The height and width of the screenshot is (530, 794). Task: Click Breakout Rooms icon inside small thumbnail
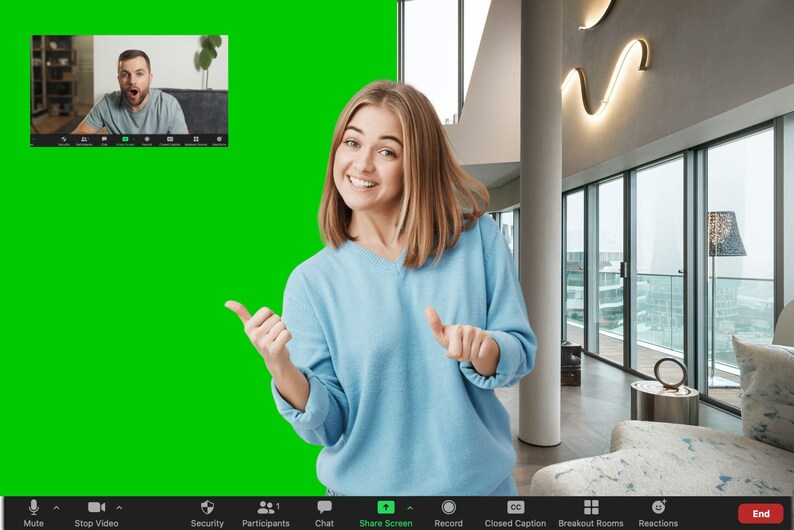tap(196, 139)
